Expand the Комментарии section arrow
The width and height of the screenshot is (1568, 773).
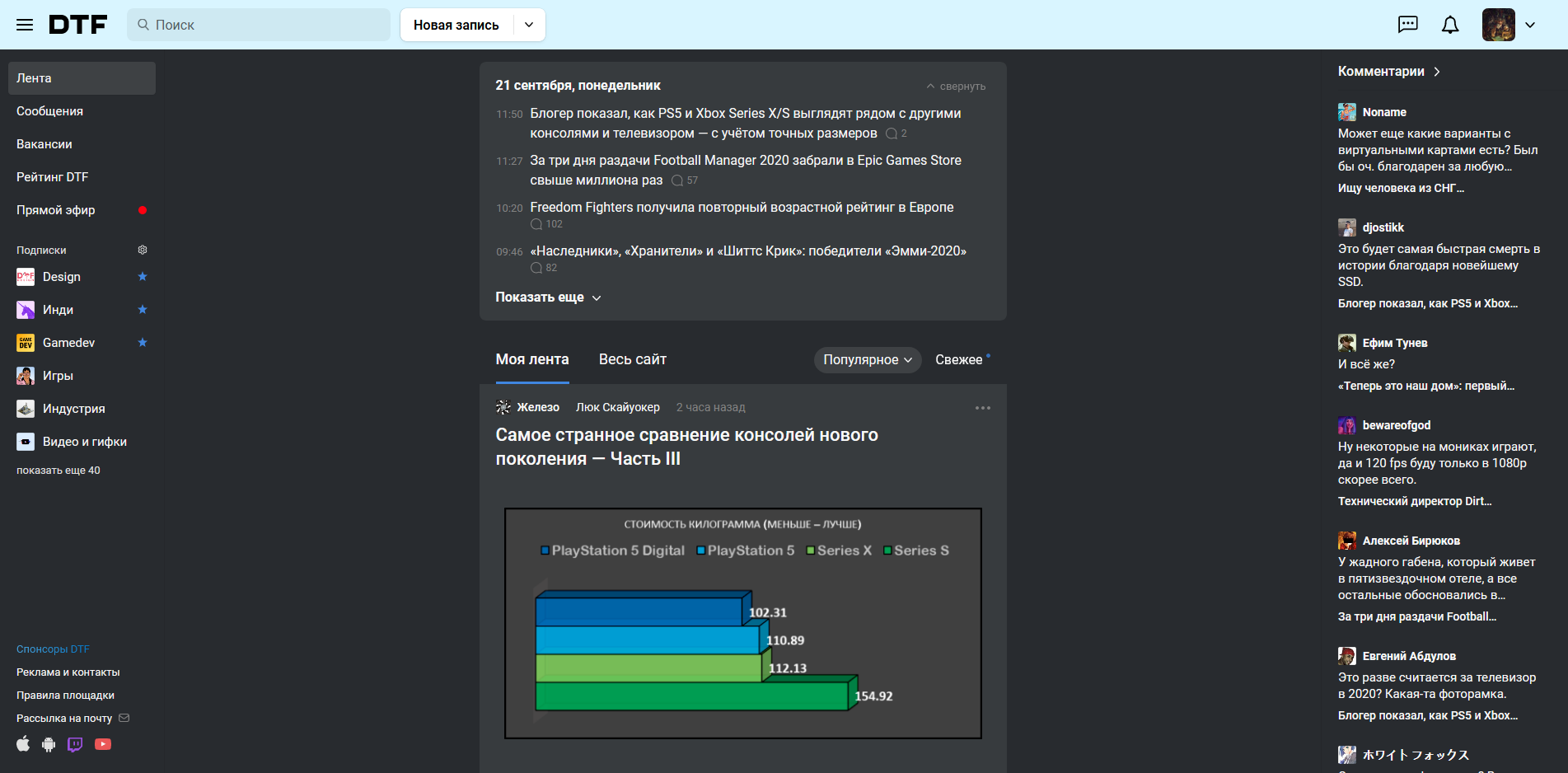(1437, 72)
